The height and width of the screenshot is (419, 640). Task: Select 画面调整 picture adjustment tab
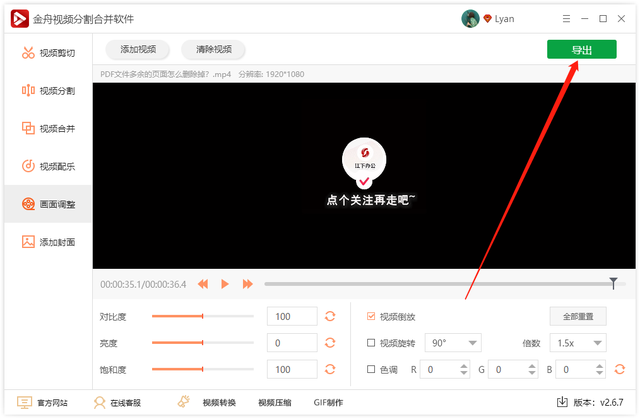(x=48, y=204)
